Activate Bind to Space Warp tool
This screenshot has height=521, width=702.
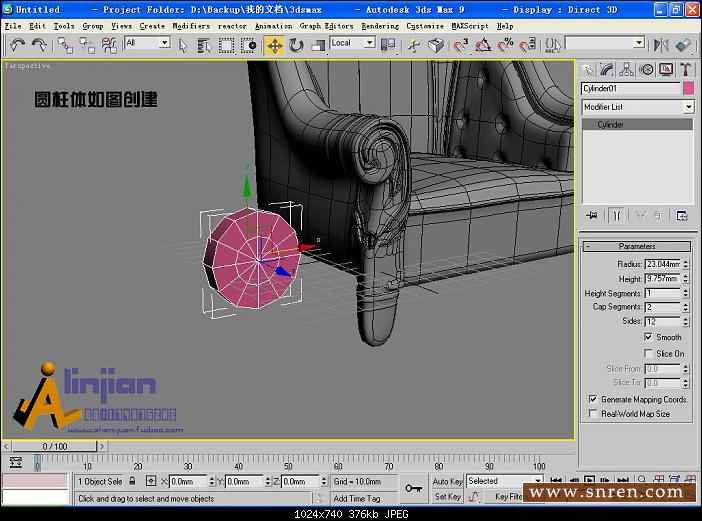pyautogui.click(x=109, y=45)
